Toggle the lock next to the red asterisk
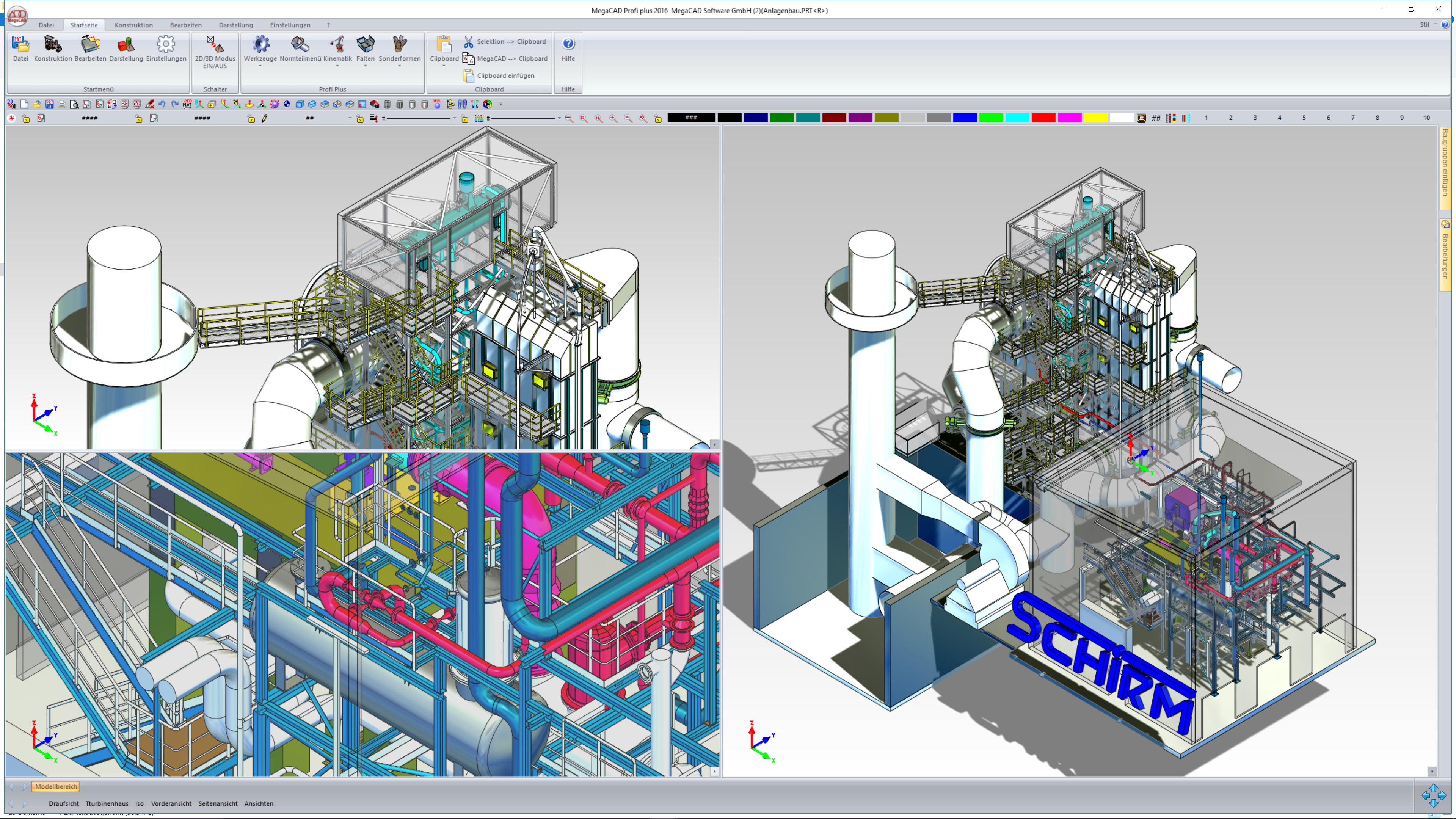Image resolution: width=1456 pixels, height=819 pixels. (26, 118)
